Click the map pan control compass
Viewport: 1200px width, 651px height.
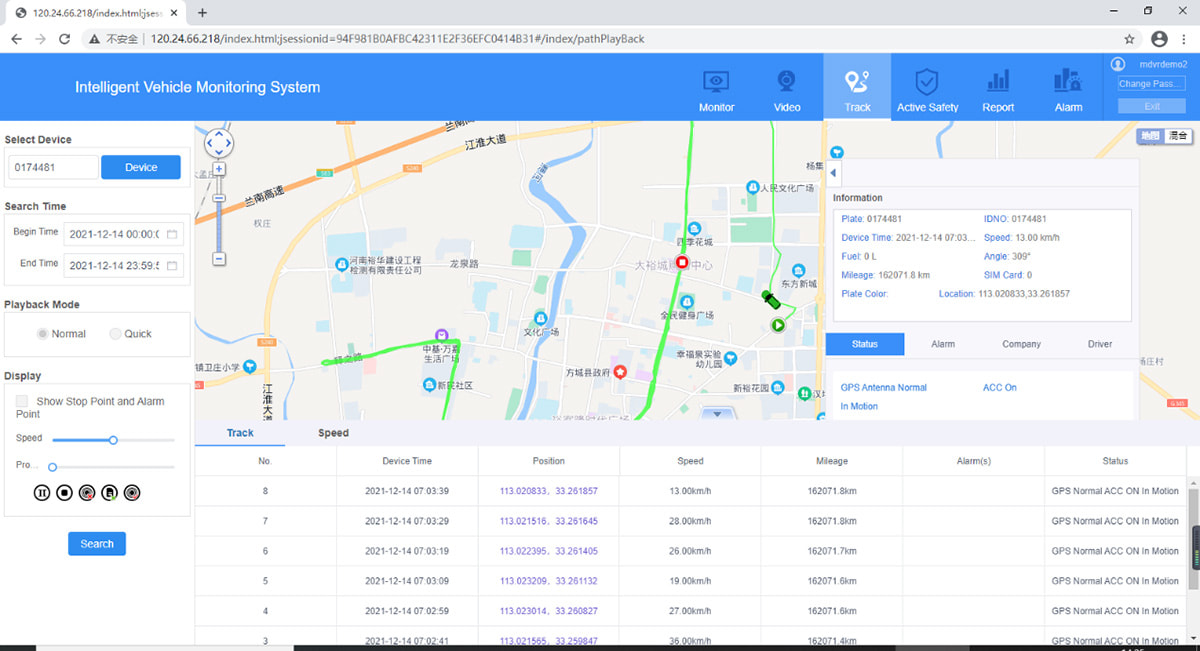[x=219, y=143]
